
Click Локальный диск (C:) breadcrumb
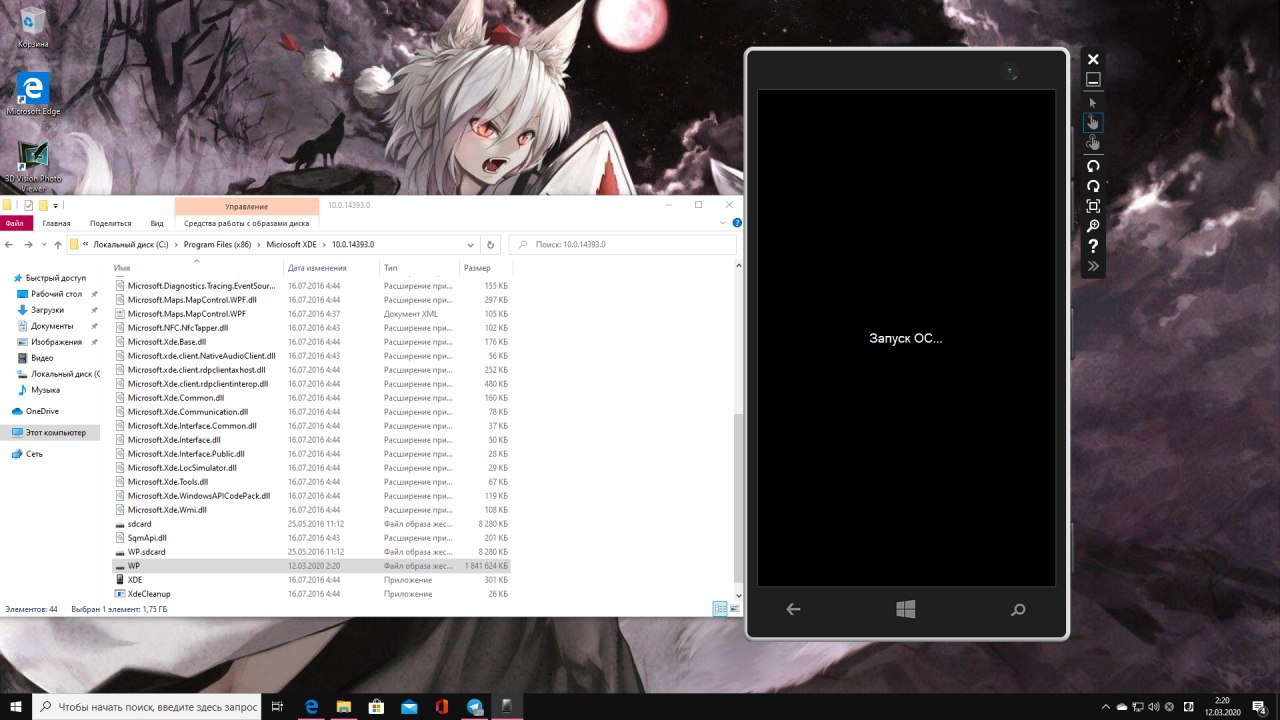pos(131,244)
